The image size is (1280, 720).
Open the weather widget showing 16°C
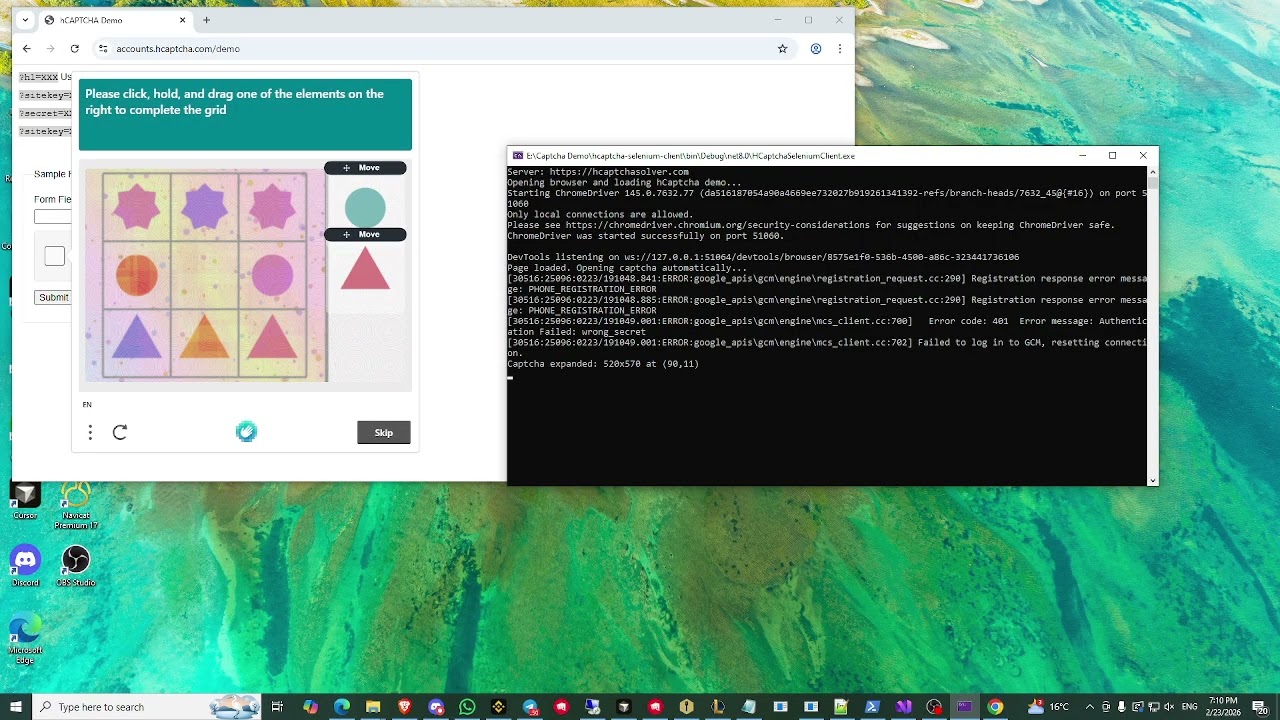1048,707
